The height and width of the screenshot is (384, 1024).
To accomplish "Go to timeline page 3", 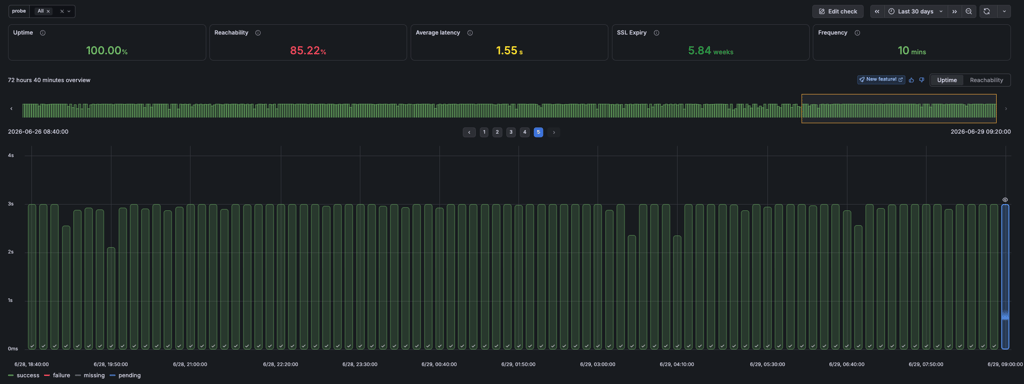I will click(x=511, y=132).
